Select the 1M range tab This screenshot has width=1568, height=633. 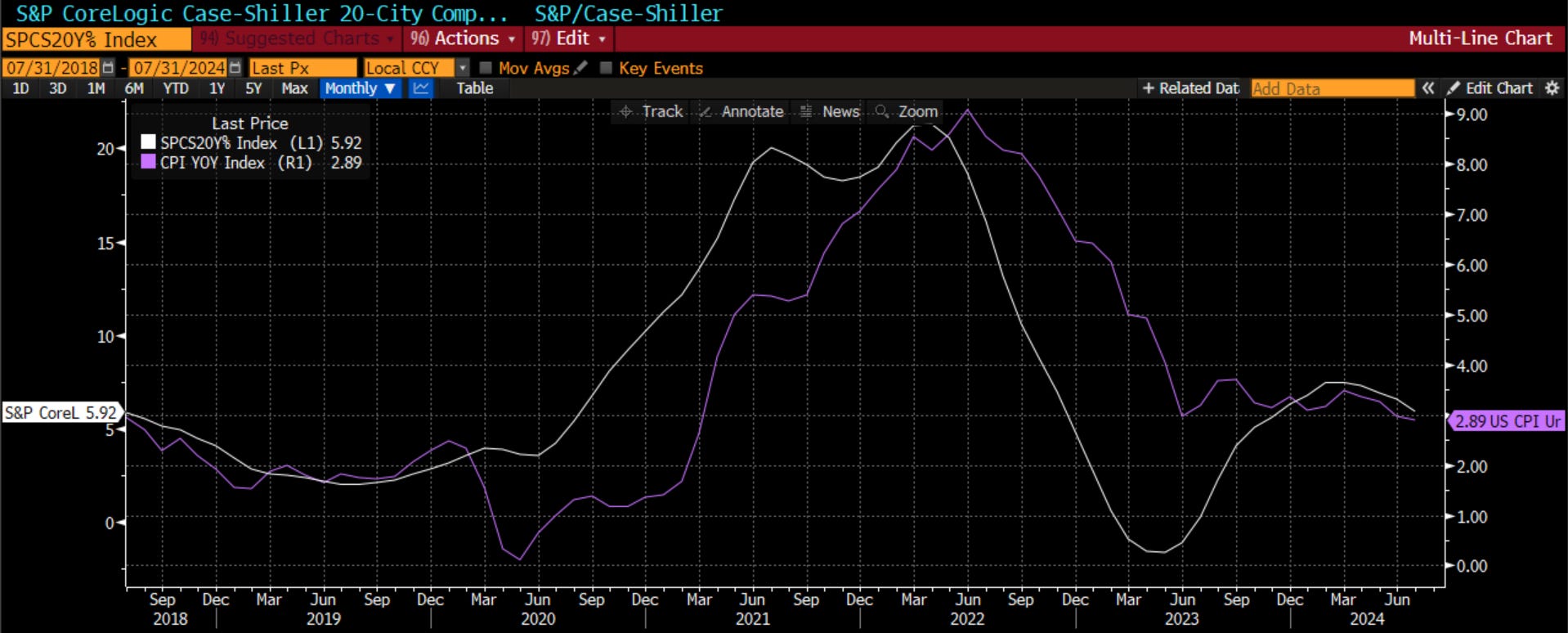point(96,88)
